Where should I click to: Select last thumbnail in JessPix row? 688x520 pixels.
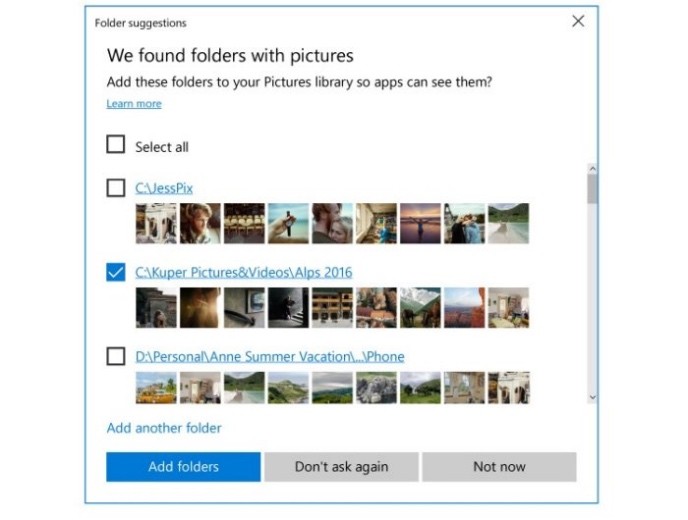tap(508, 224)
